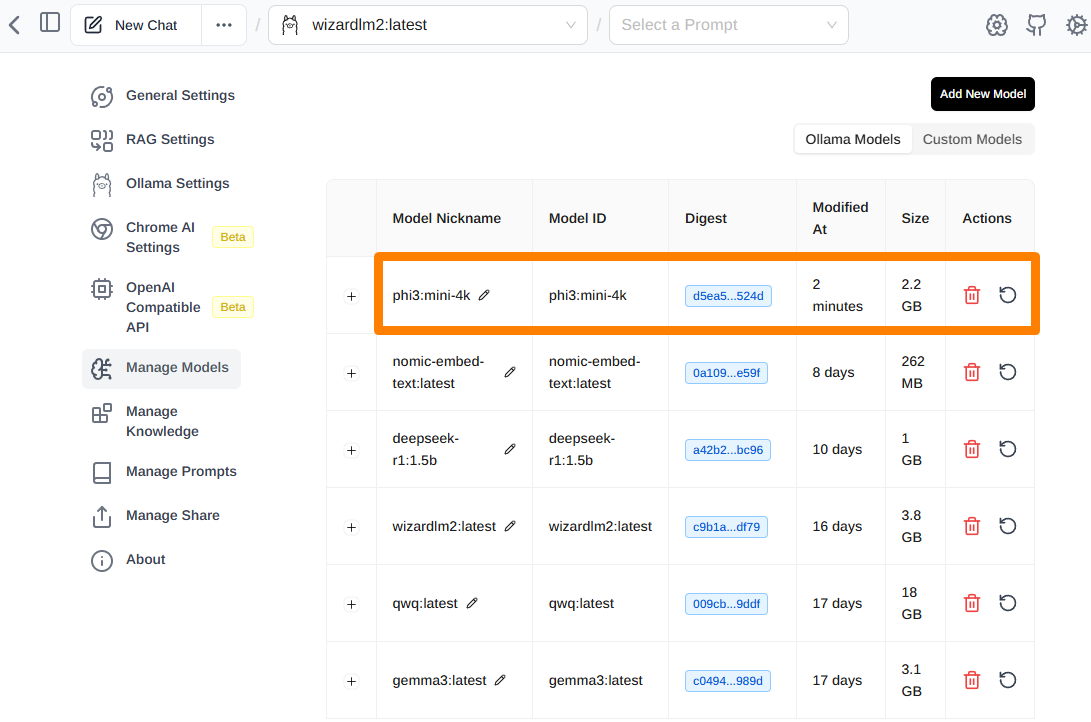The height and width of the screenshot is (722, 1091).
Task: Open the Select a Prompt dropdown
Action: (x=728, y=25)
